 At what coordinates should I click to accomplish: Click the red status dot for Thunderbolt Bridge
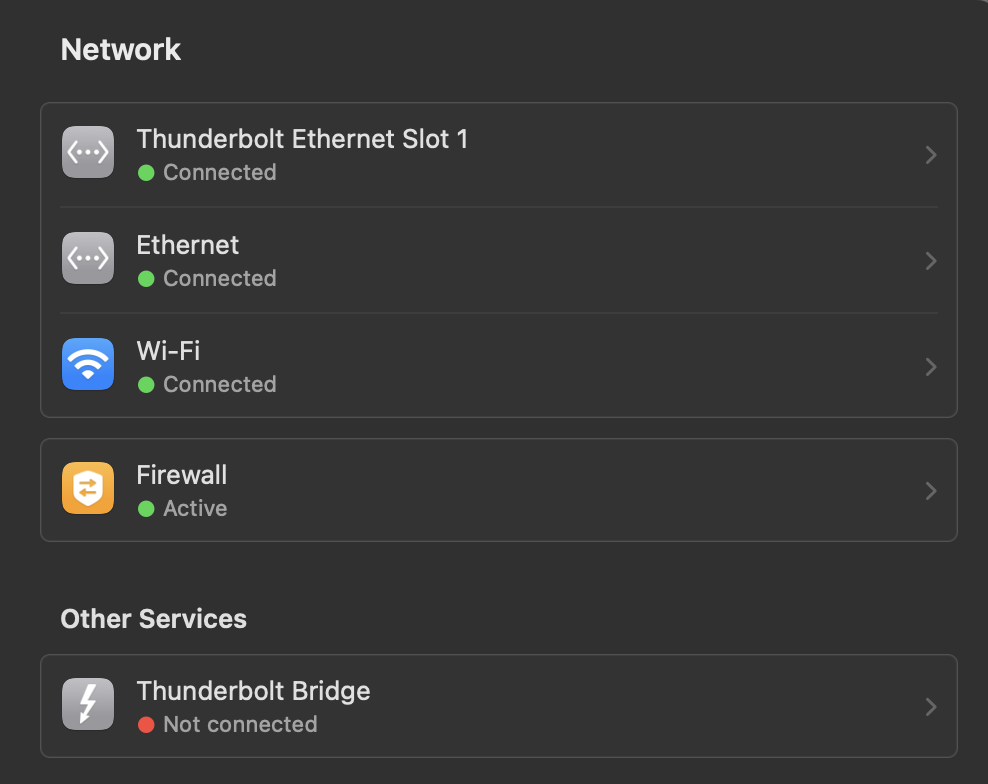tap(146, 724)
